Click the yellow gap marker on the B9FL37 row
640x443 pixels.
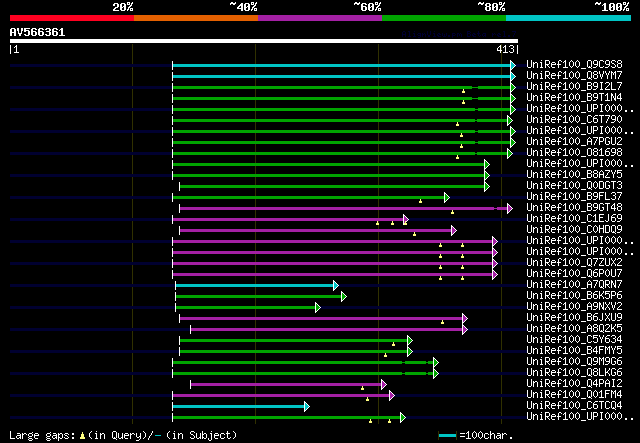(x=420, y=201)
